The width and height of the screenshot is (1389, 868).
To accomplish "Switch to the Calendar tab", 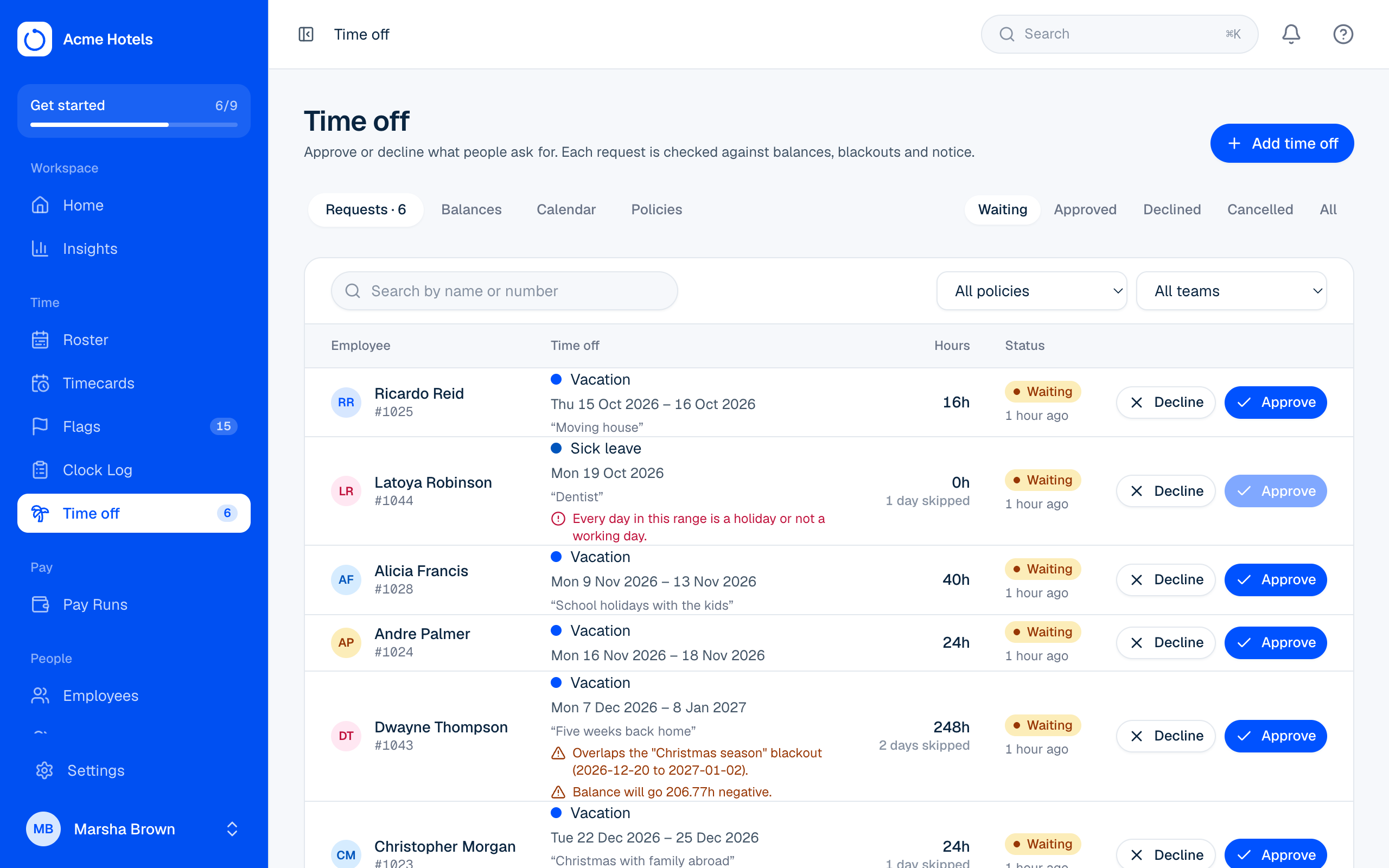I will point(566,209).
